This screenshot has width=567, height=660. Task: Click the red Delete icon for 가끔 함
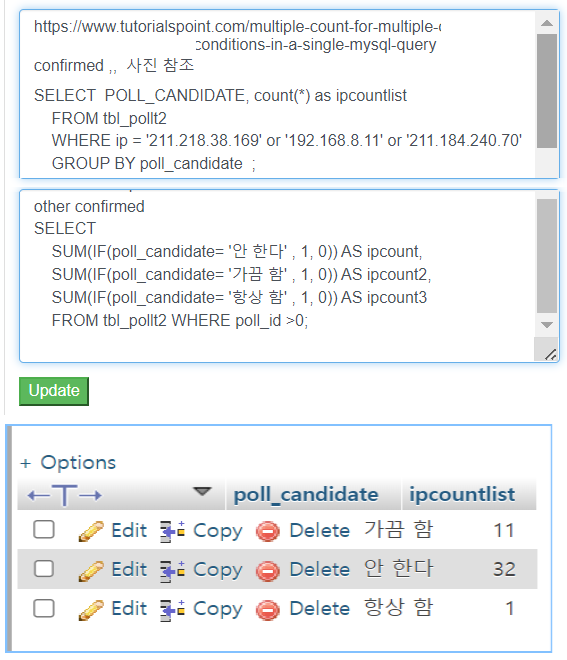268,531
